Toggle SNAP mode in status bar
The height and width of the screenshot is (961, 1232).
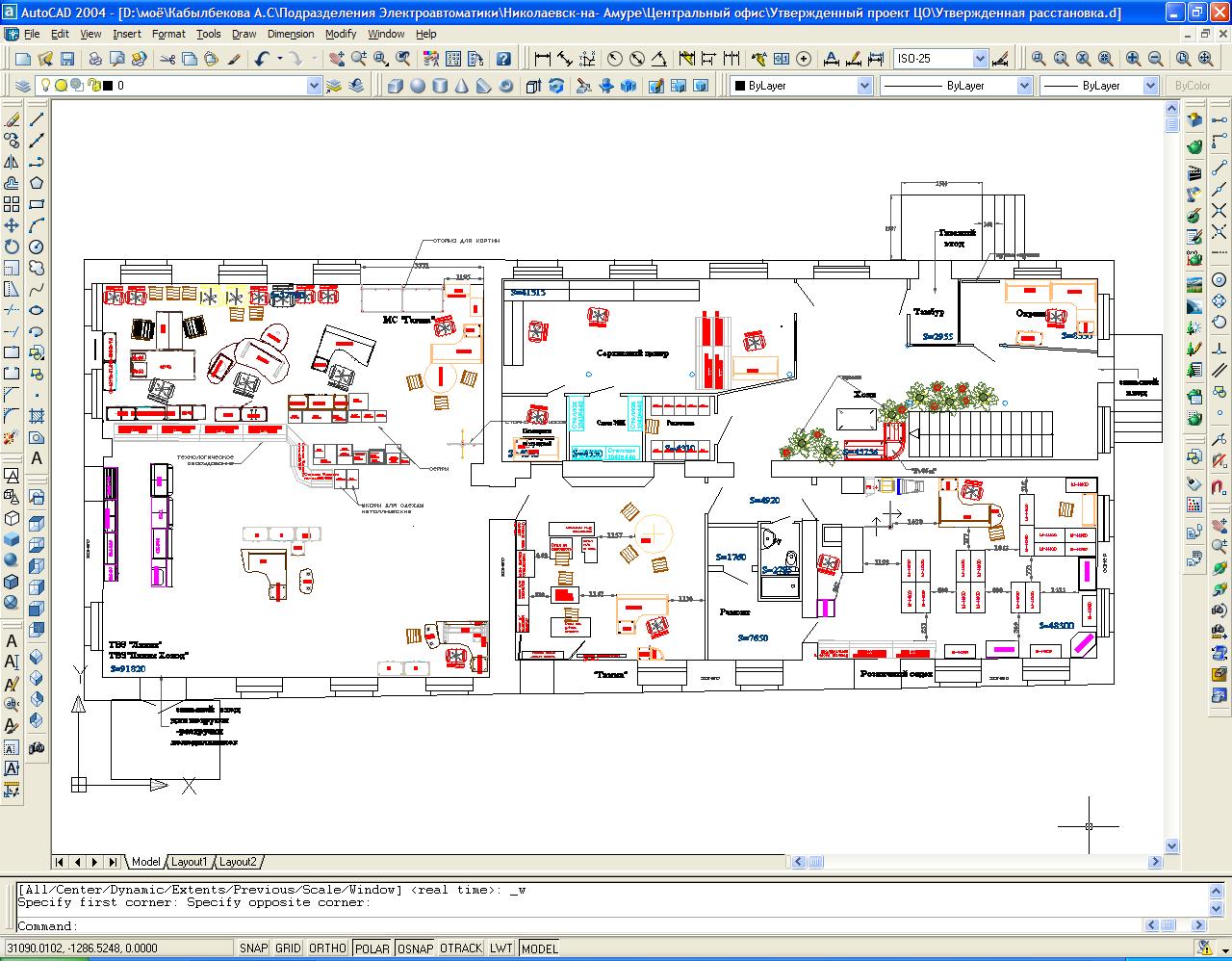tap(253, 948)
